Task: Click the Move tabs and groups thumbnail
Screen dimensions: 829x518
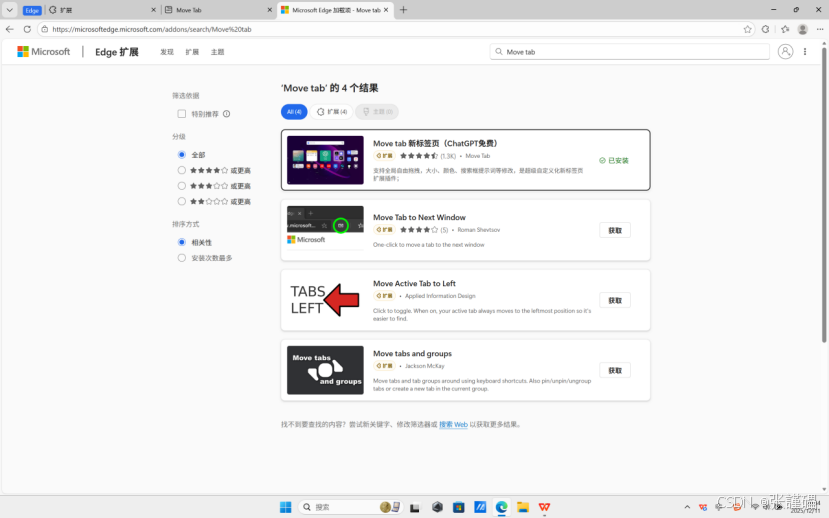Action: click(325, 370)
